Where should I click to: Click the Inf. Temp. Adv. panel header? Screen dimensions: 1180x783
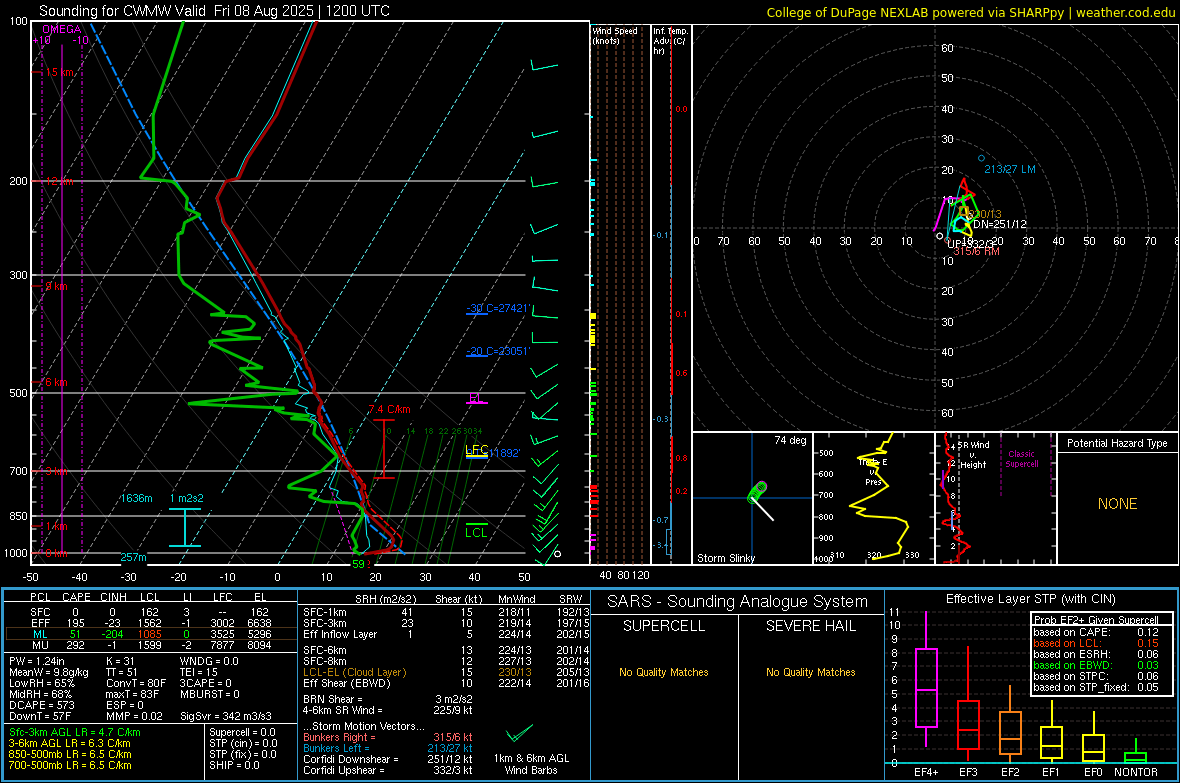670,41
